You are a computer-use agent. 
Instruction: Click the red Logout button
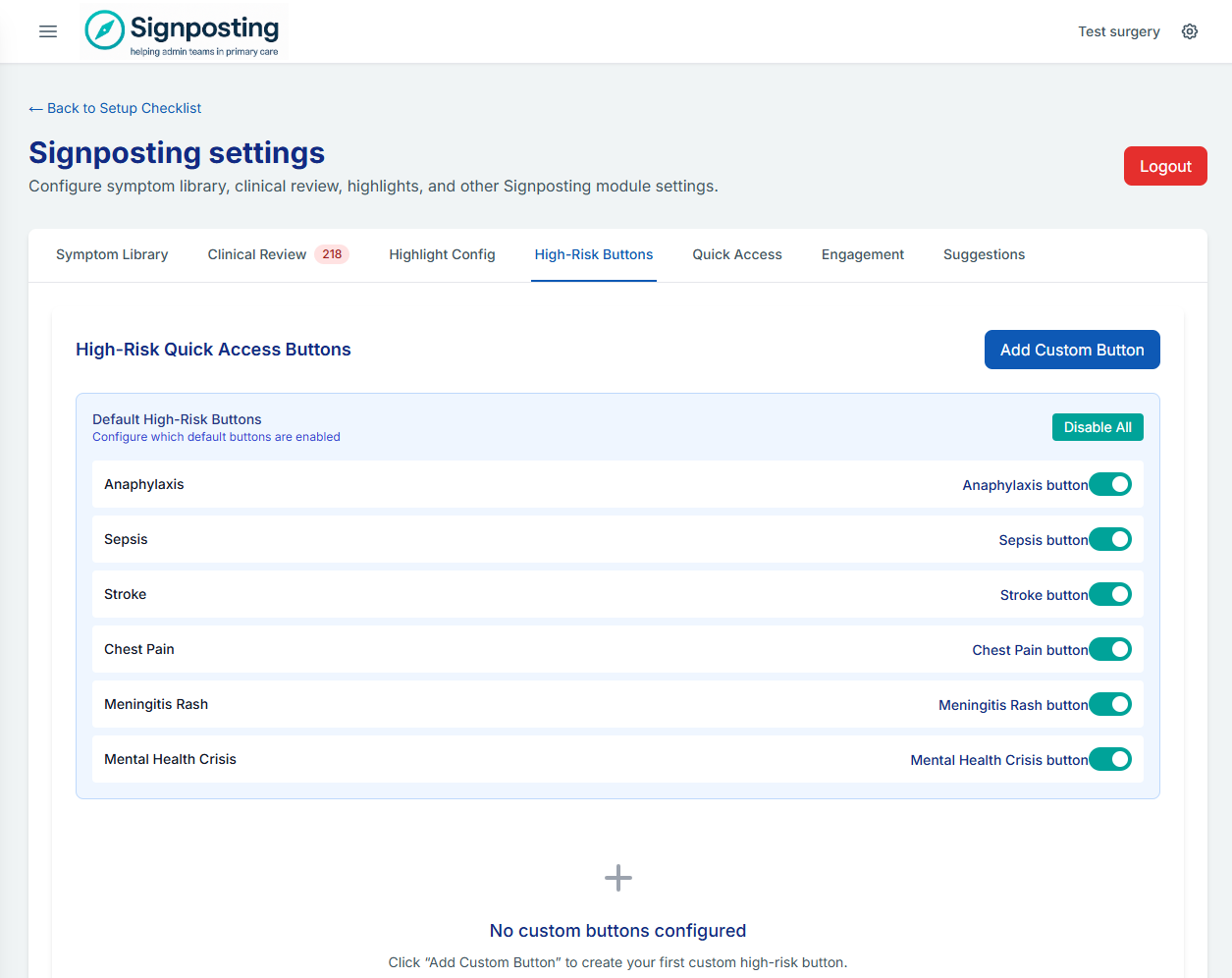click(1165, 166)
